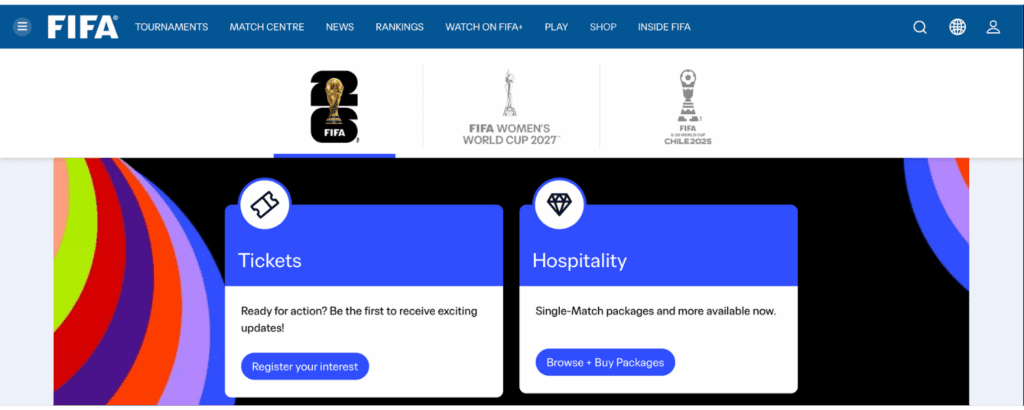This screenshot has width=1024, height=410.
Task: Click the FIFA logo
Action: coord(83,27)
